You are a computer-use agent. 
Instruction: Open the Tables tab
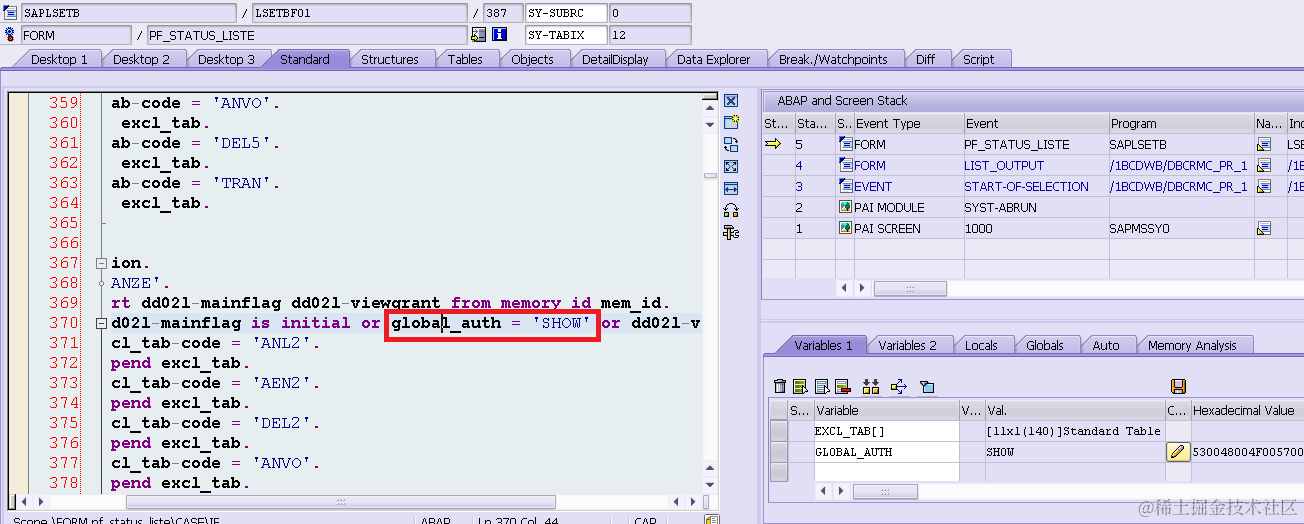pyautogui.click(x=465, y=59)
